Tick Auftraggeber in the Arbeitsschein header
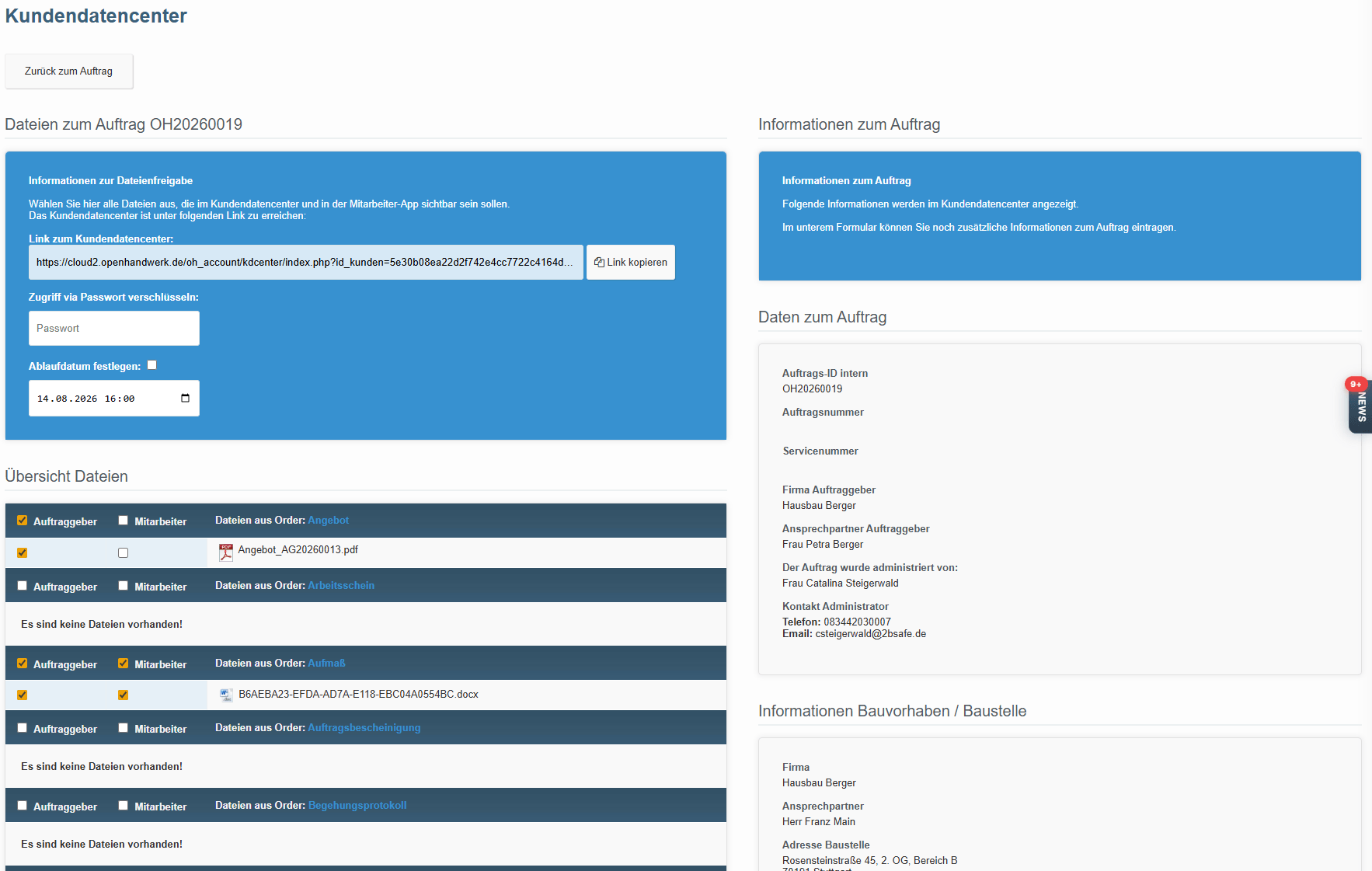This screenshot has height=871, width=1372. click(23, 586)
